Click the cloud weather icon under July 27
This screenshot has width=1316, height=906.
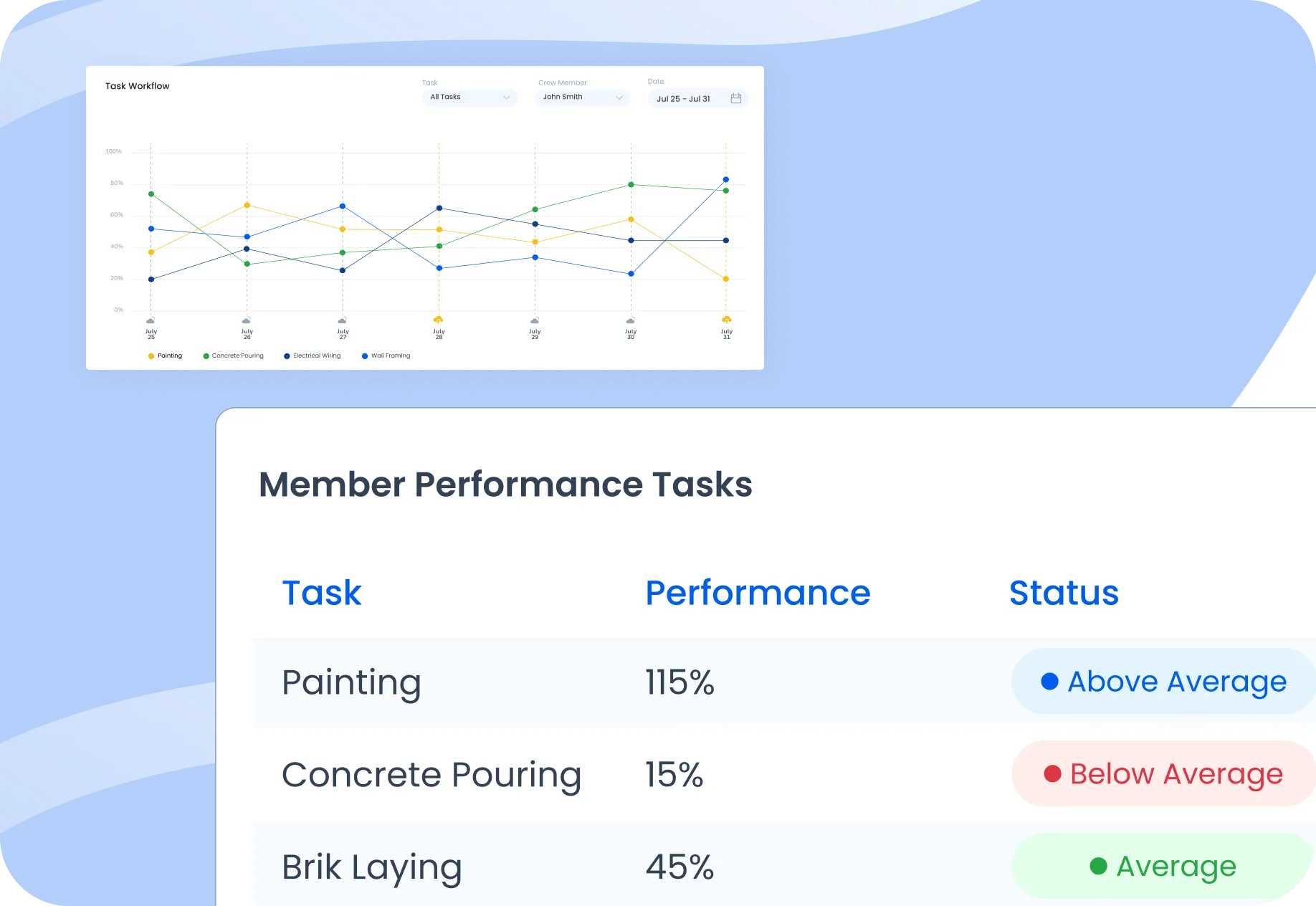(342, 320)
